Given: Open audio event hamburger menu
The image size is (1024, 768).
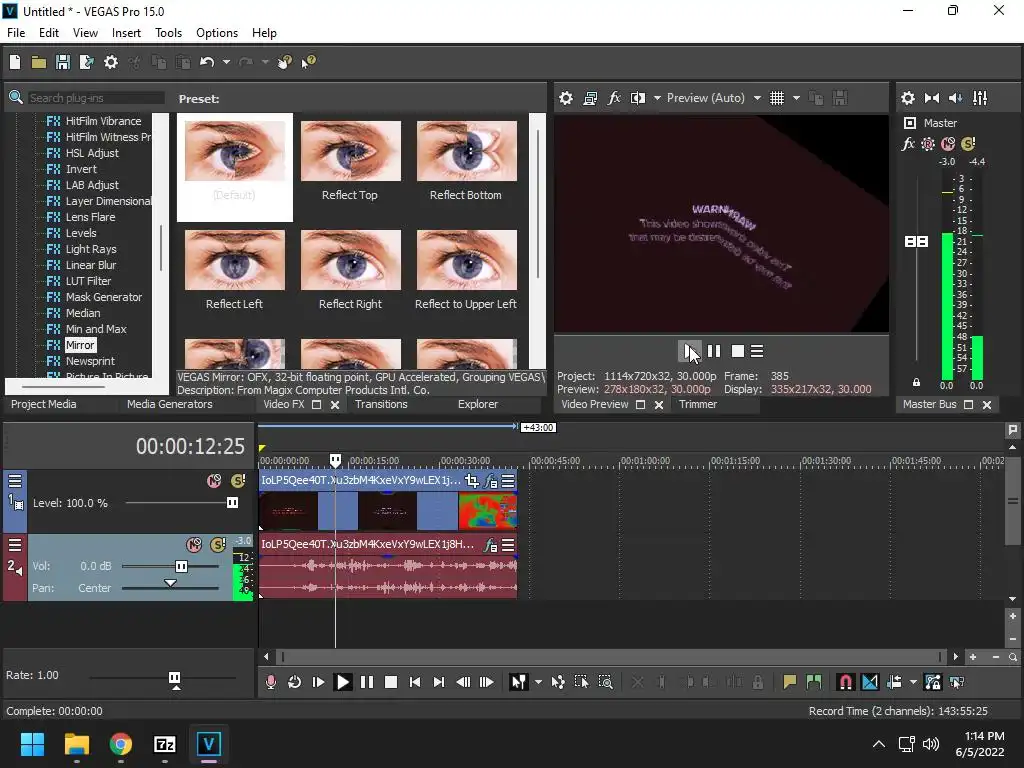Looking at the screenshot, I should [x=508, y=545].
